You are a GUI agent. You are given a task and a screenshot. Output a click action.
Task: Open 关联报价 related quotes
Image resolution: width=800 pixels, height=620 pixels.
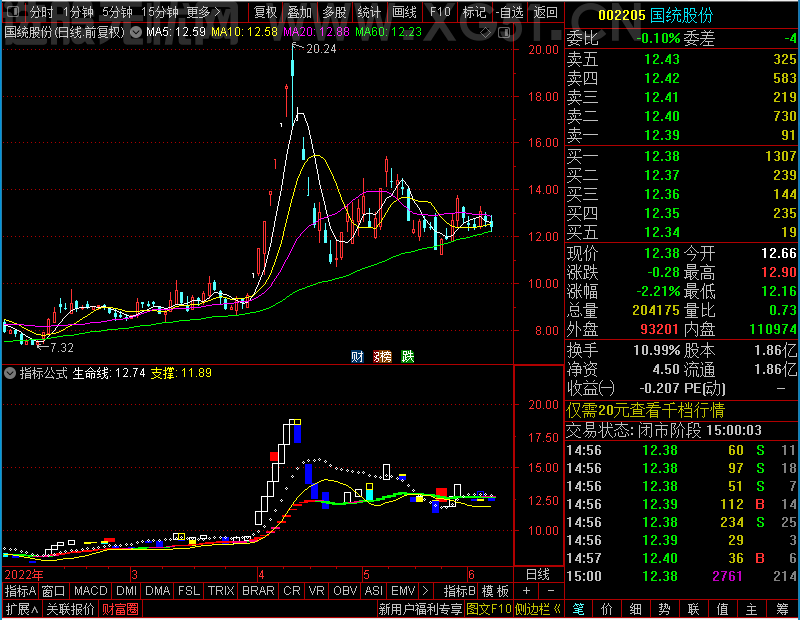[70, 609]
